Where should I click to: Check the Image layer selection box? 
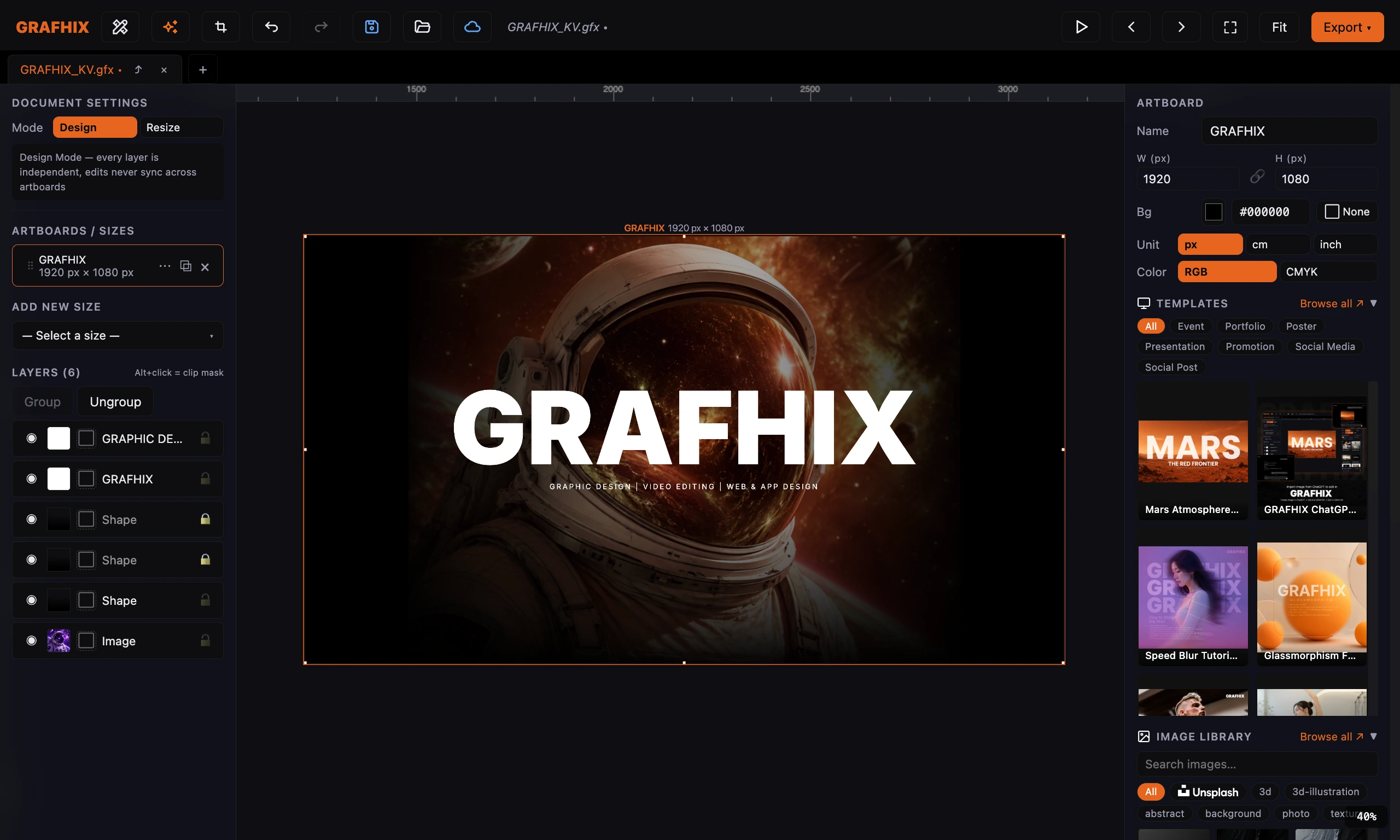coord(86,640)
